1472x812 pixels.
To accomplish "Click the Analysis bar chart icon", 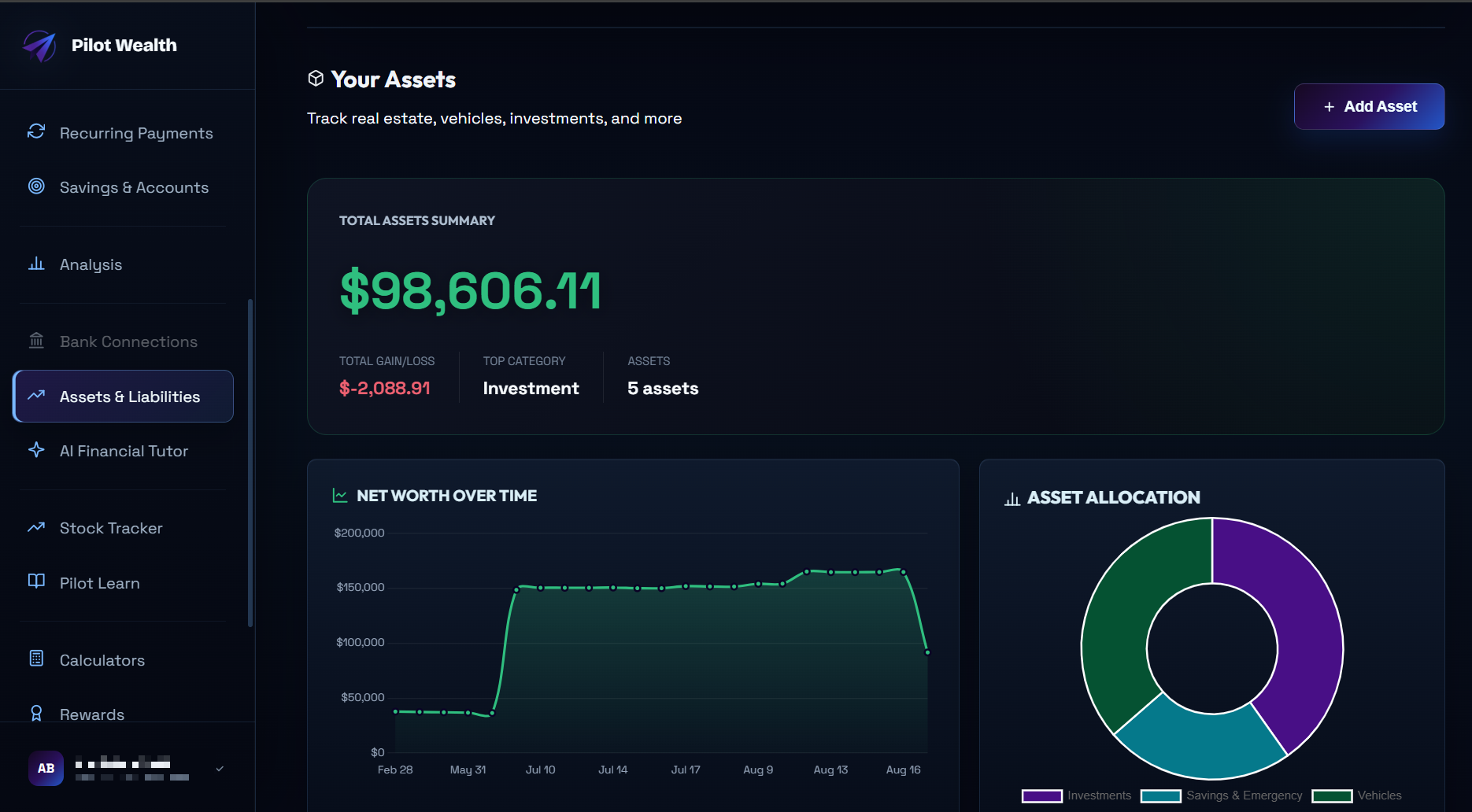I will [x=36, y=263].
